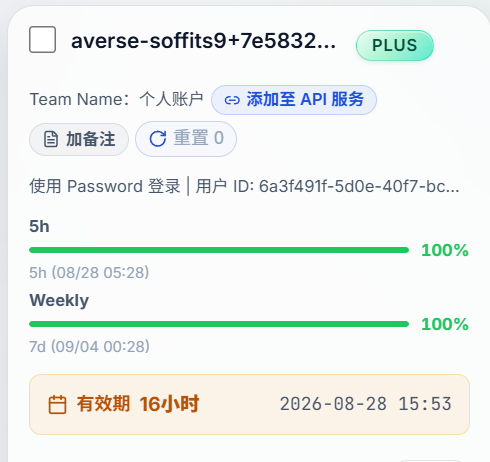Click the 有效期 16小时 validity label

coord(138,404)
